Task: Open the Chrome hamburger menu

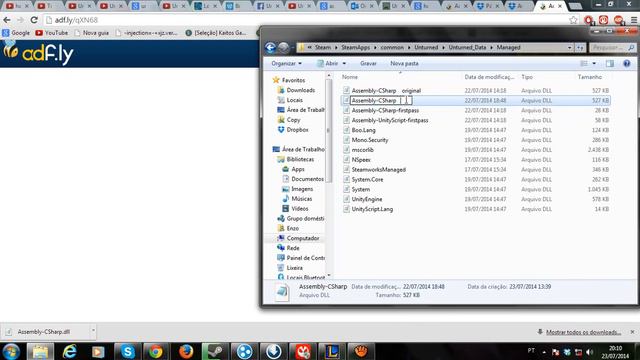Action: pos(634,20)
